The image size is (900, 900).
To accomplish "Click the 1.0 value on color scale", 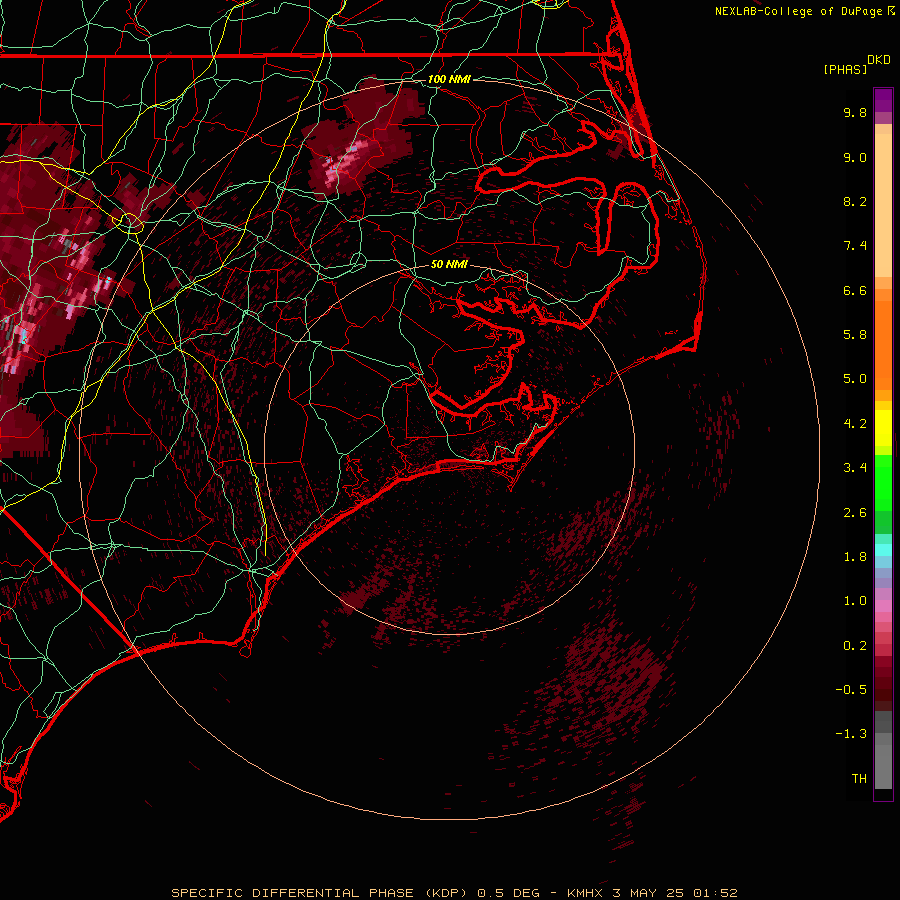I will [x=855, y=601].
